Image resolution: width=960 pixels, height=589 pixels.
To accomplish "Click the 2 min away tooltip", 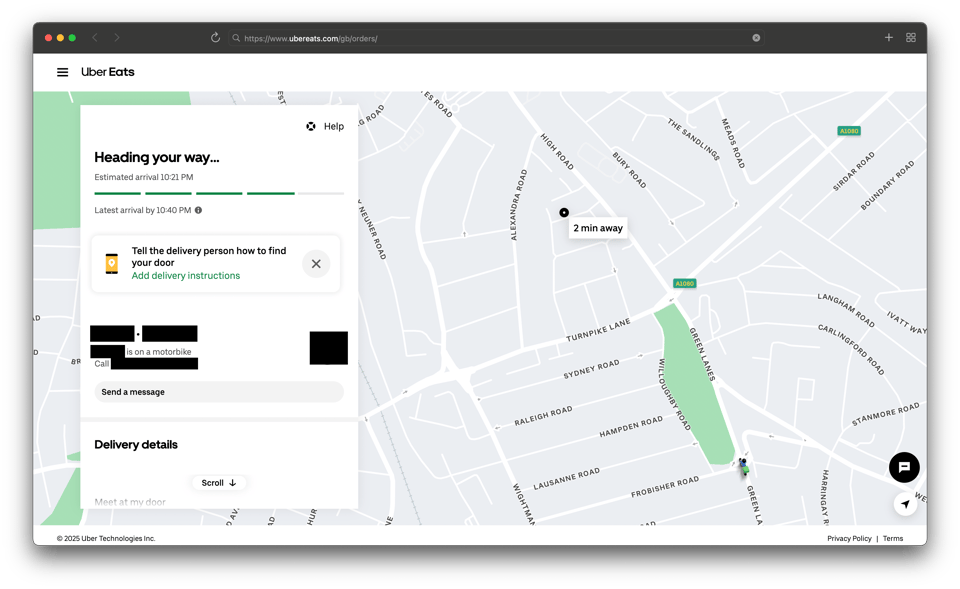I will pyautogui.click(x=598, y=228).
